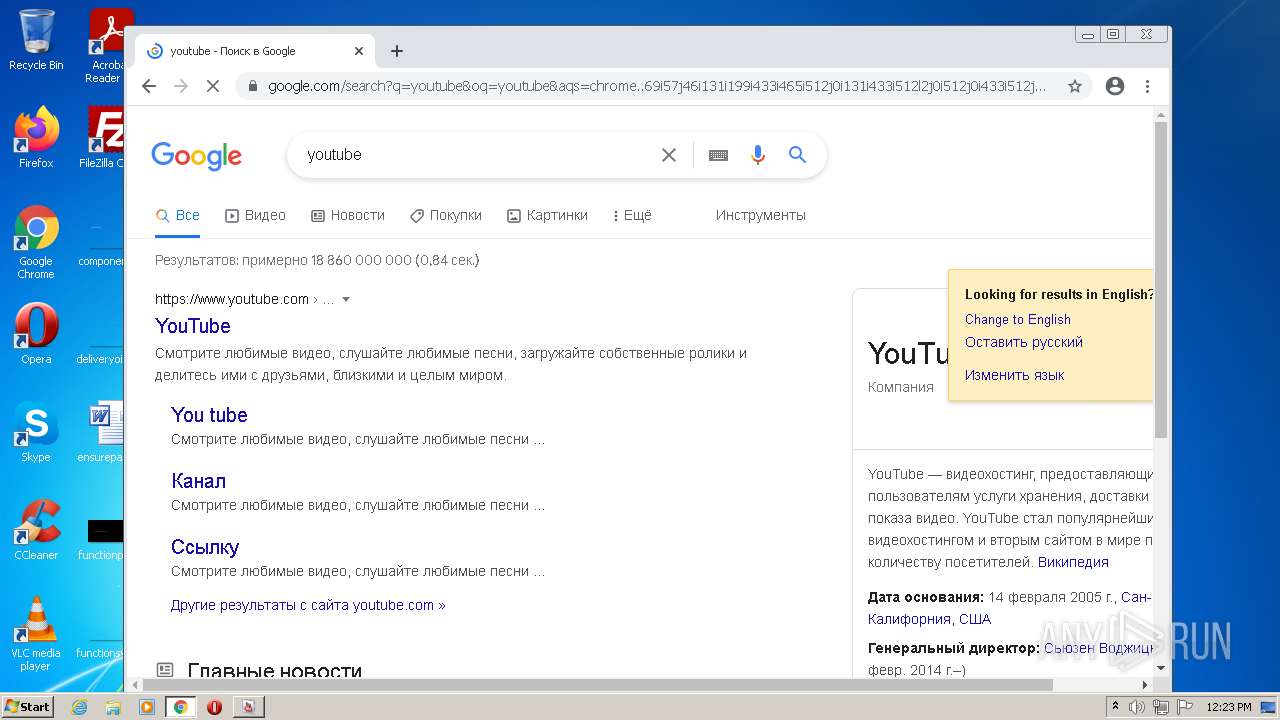Launch Skype desktop shortcut
Screen dimensions: 1280x720
(36, 432)
